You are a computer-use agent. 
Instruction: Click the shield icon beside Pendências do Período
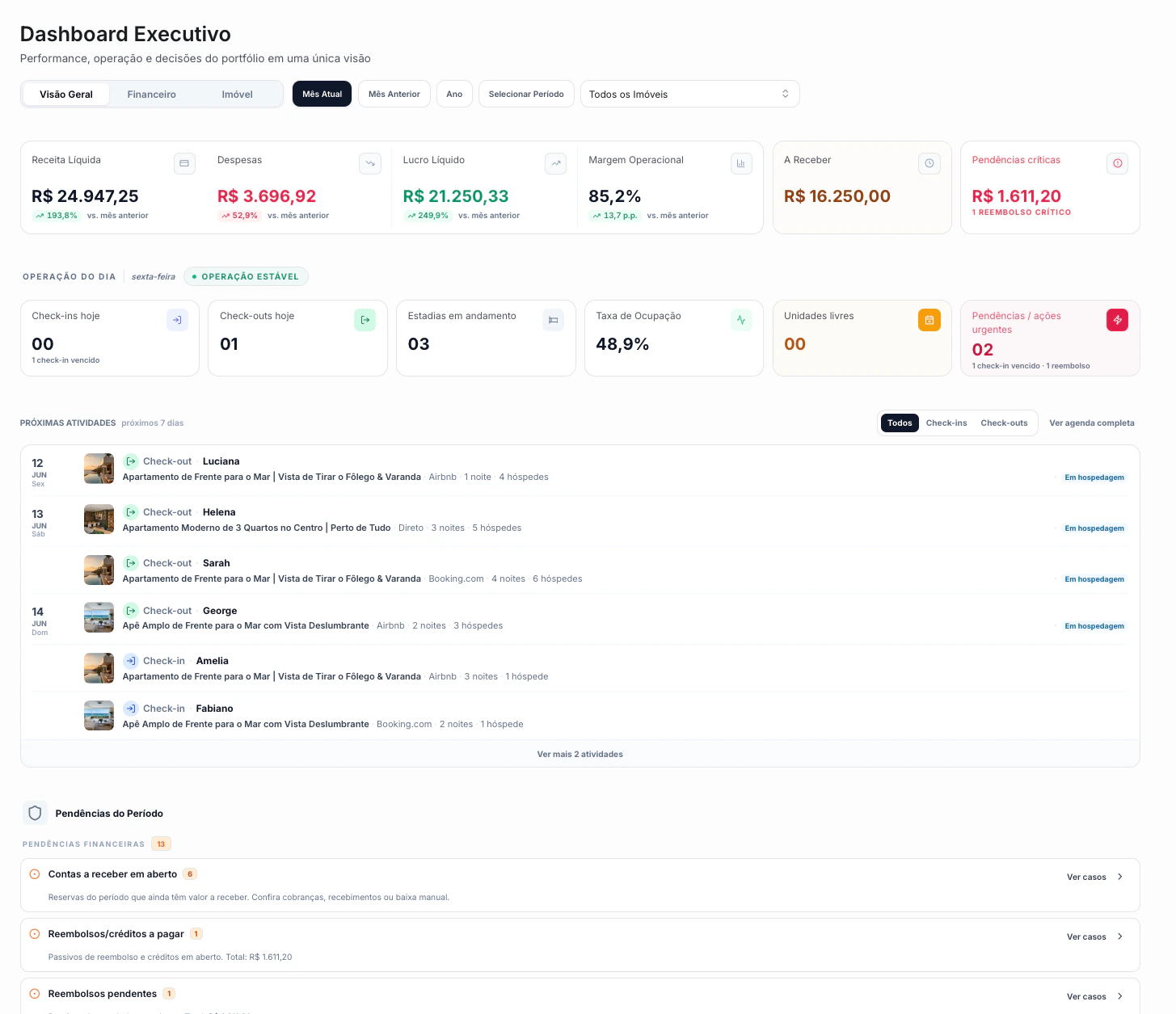pyautogui.click(x=35, y=813)
